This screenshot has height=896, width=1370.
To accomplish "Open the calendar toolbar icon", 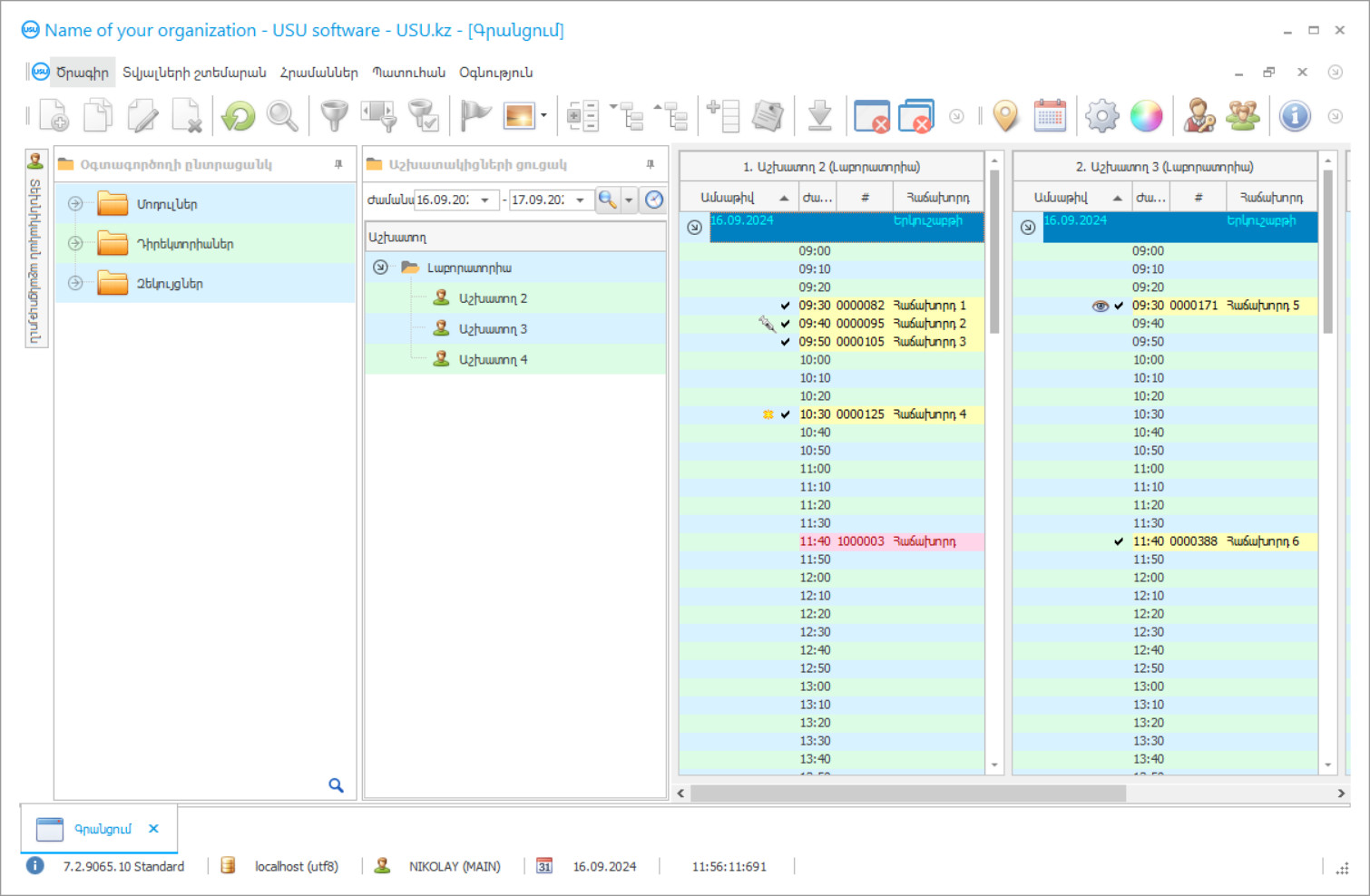I will coord(1050,116).
